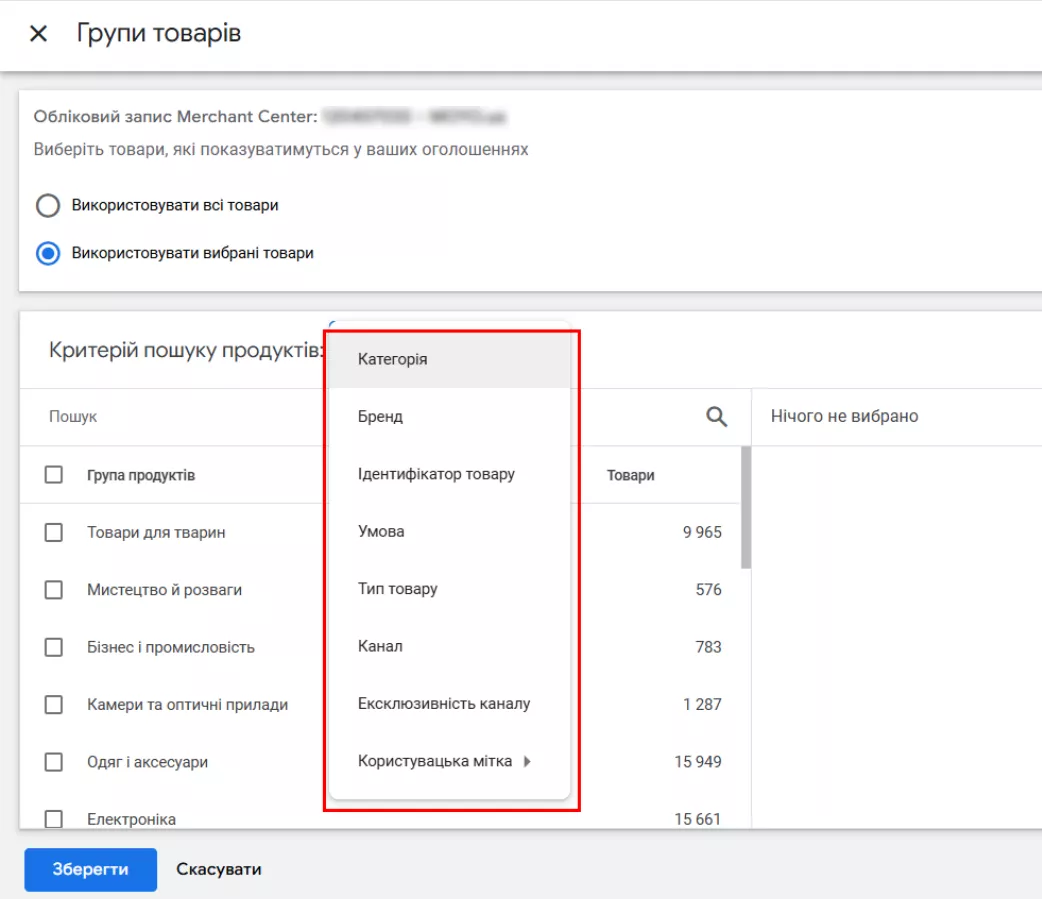
Task: Choose the Умова menu entry
Action: click(x=381, y=531)
